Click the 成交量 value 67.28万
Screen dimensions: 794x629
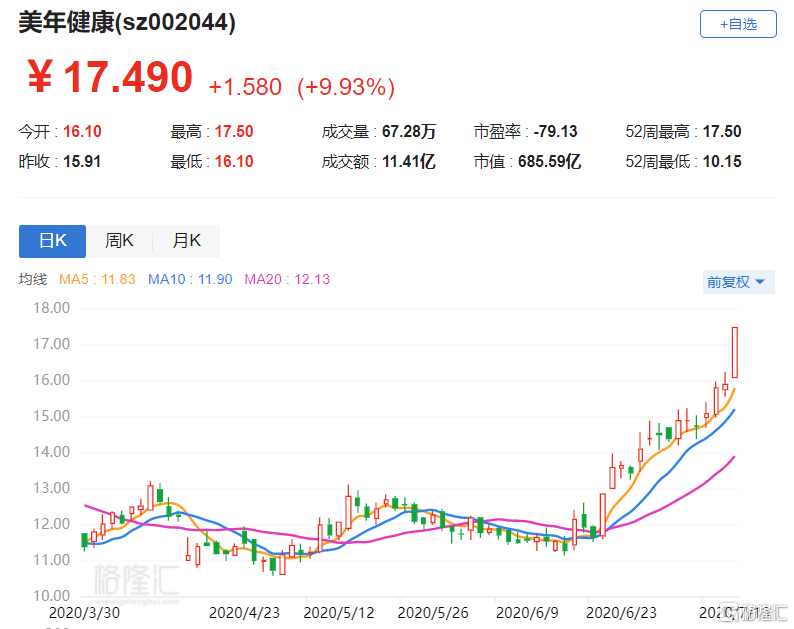click(x=409, y=132)
